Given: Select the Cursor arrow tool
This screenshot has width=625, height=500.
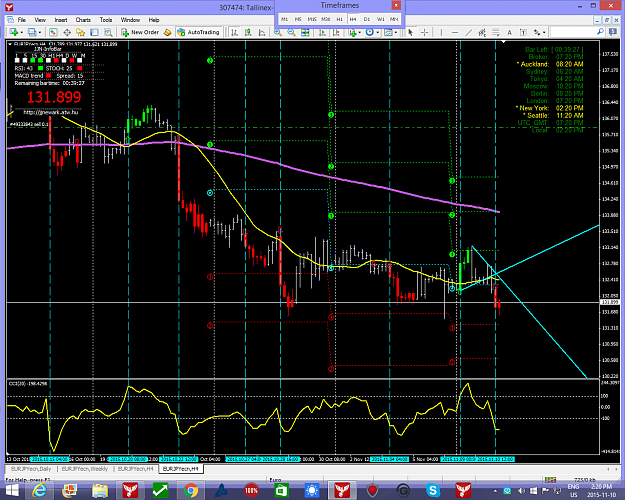Looking at the screenshot, I should (x=410, y=32).
